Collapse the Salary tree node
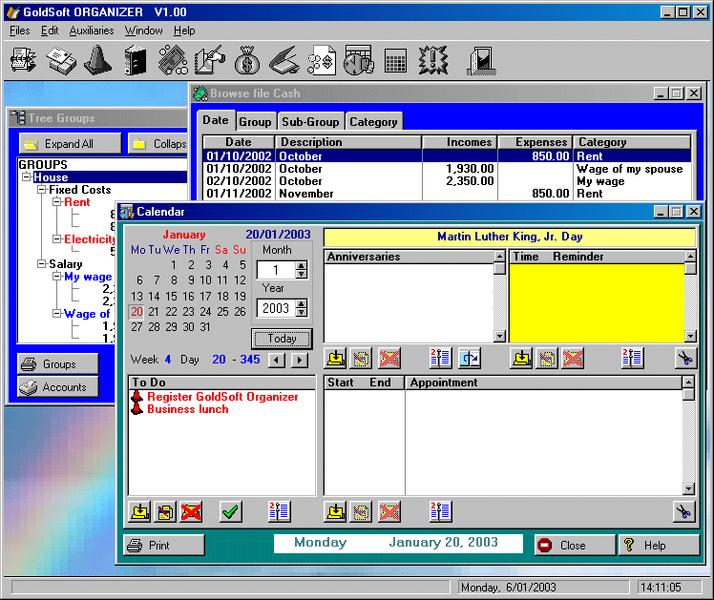The image size is (714, 600). 42,264
